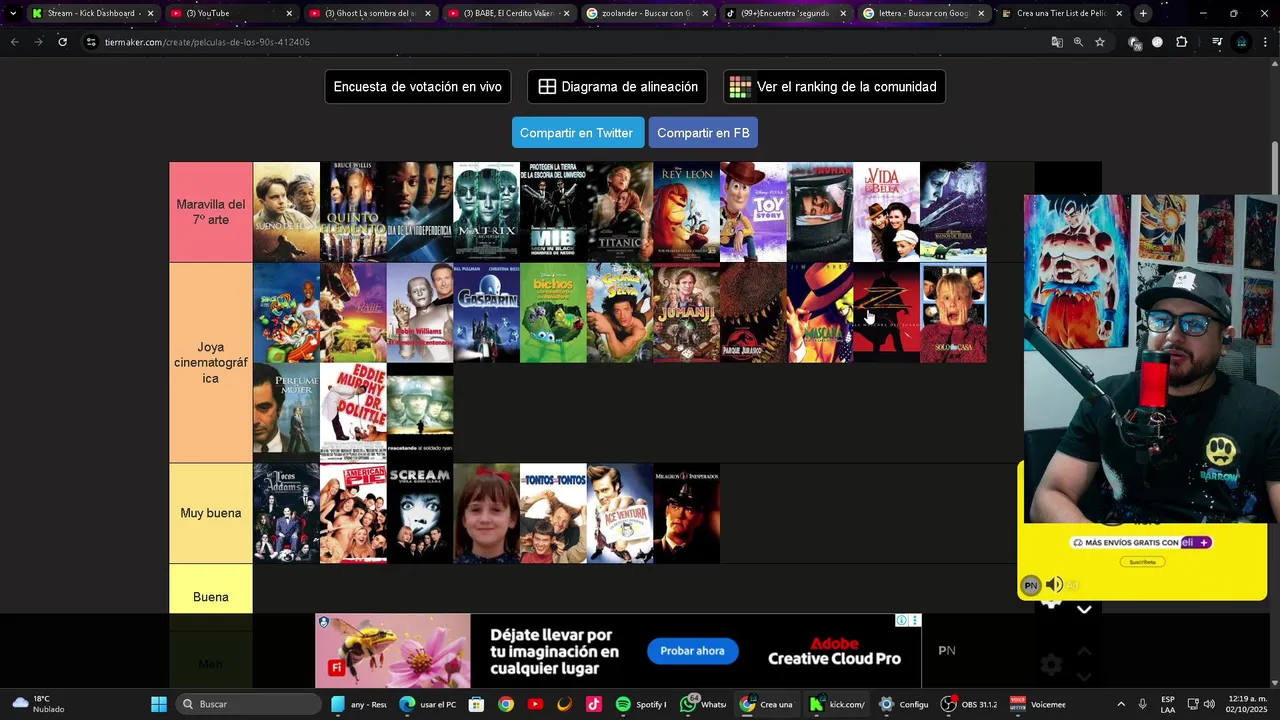Click the taskbar Buscar search box
Image resolution: width=1280 pixels, height=720 pixels.
pyautogui.click(x=250, y=704)
